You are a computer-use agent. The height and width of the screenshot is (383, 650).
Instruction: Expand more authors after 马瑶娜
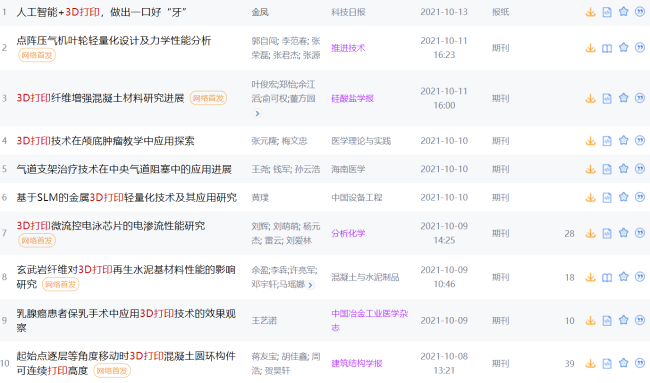[310, 285]
